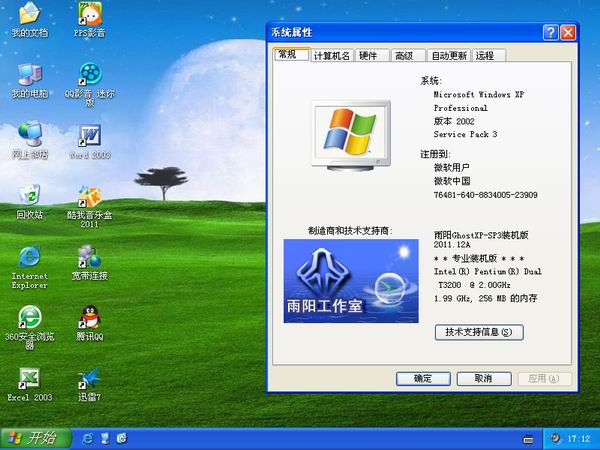Close the 系统属性 dialog with the X
Viewport: 600px width, 450px height.
[x=568, y=33]
